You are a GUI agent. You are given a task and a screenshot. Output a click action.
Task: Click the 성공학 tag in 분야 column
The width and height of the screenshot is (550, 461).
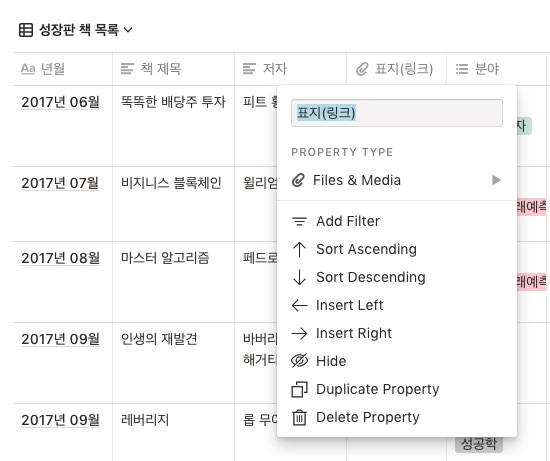pyautogui.click(x=478, y=444)
